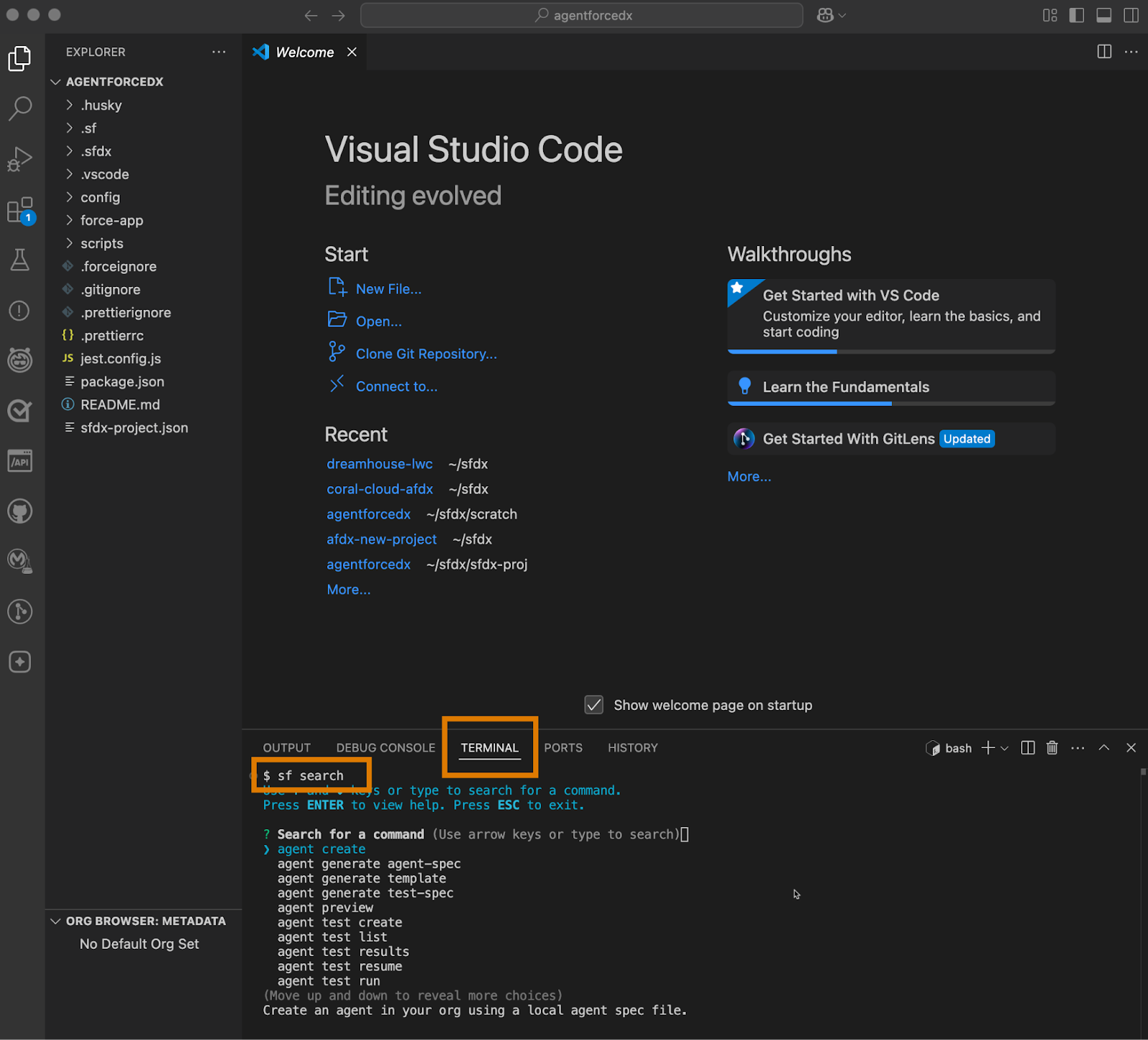Viewport: 1148px width, 1040px height.
Task: Toggle the bottom panel layout button
Action: click(1104, 16)
